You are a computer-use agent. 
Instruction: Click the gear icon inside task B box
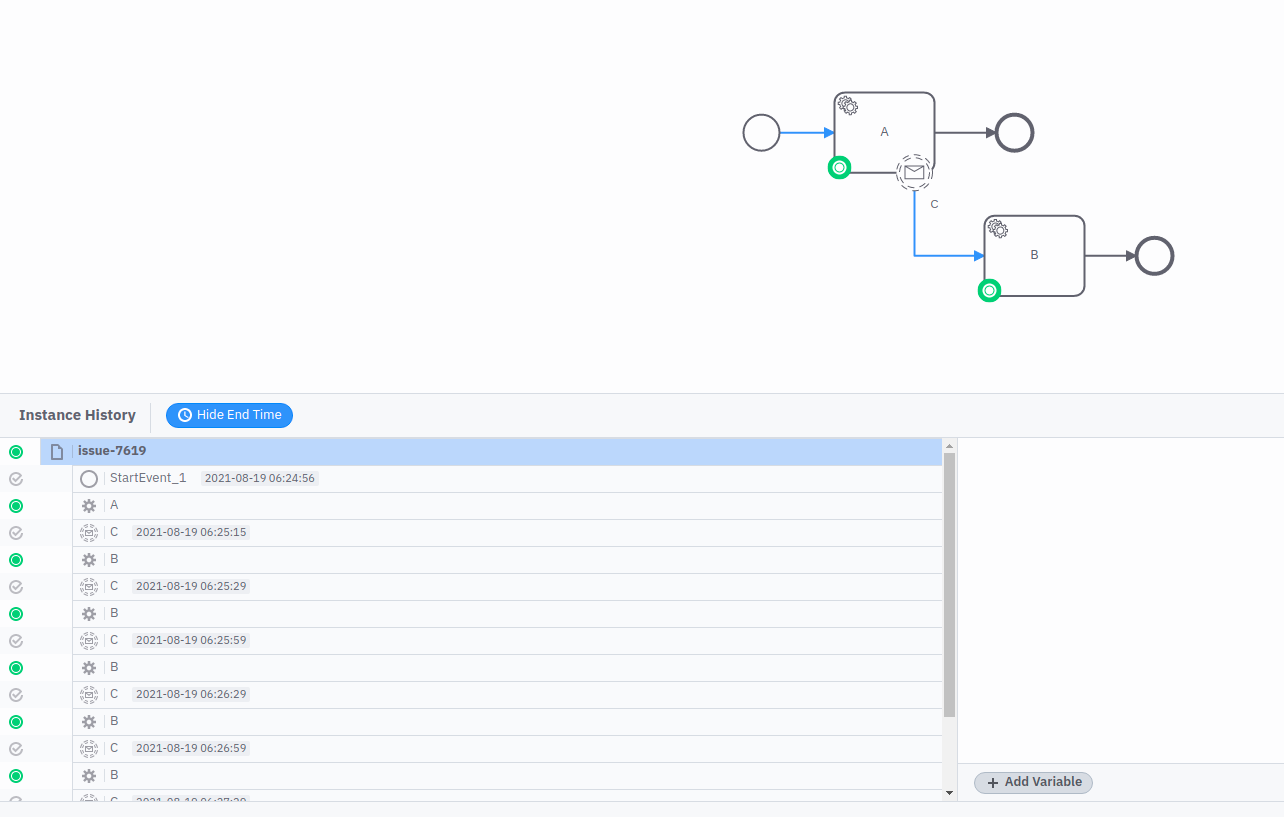(997, 229)
